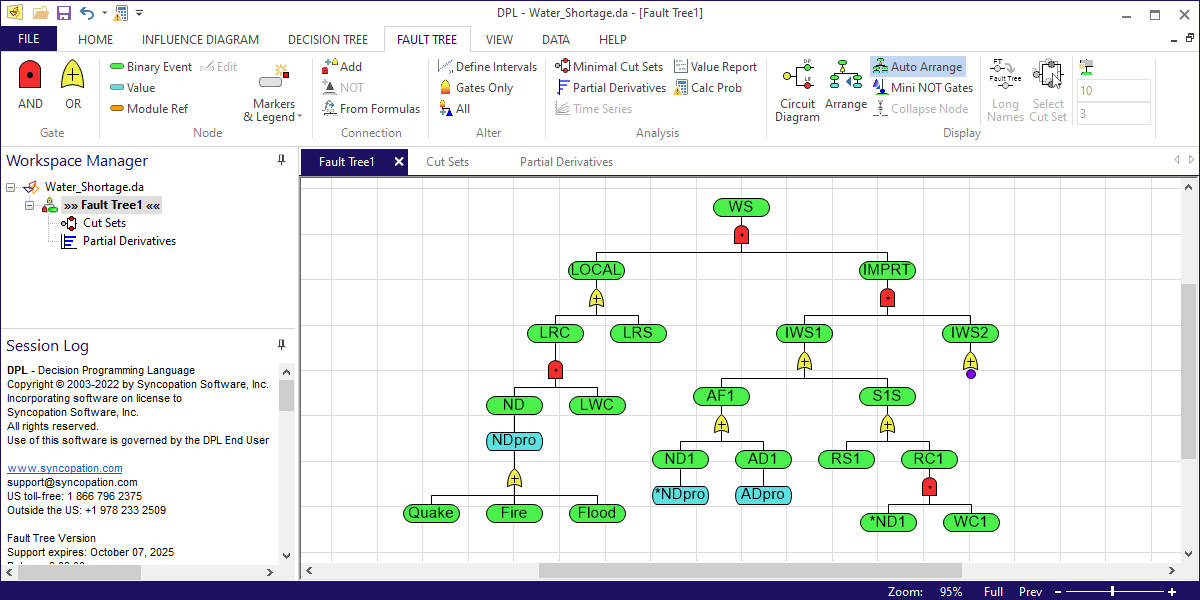1200x600 pixels.
Task: Run Calc Prob on the fault tree
Action: click(711, 87)
